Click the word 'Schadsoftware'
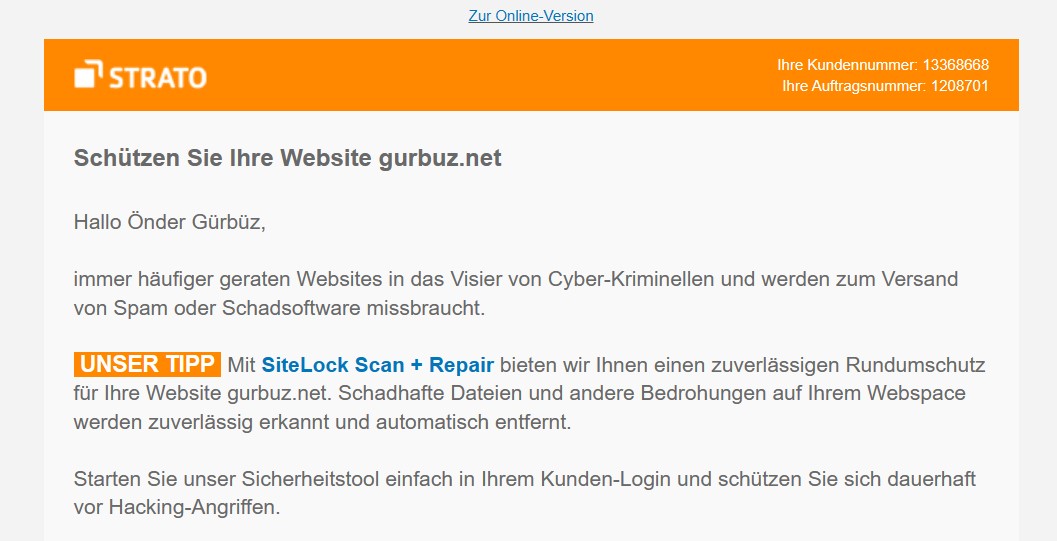This screenshot has width=1057, height=541. pos(291,308)
